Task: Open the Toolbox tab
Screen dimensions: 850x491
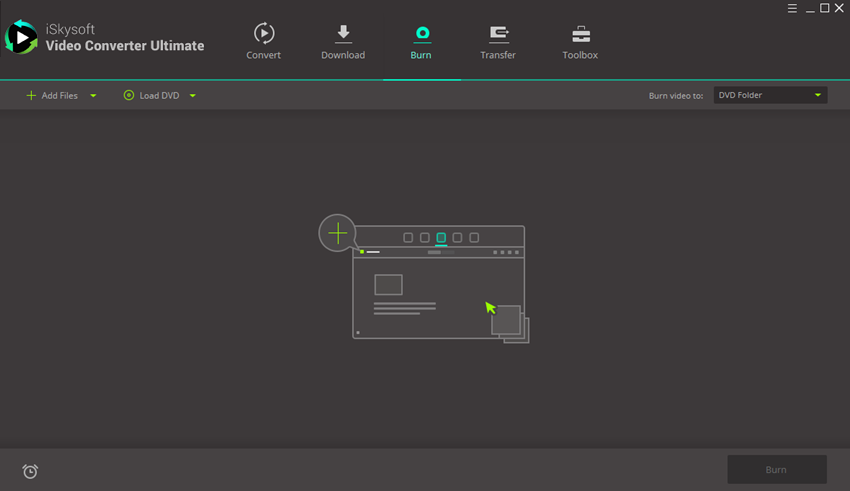Action: coord(580,42)
